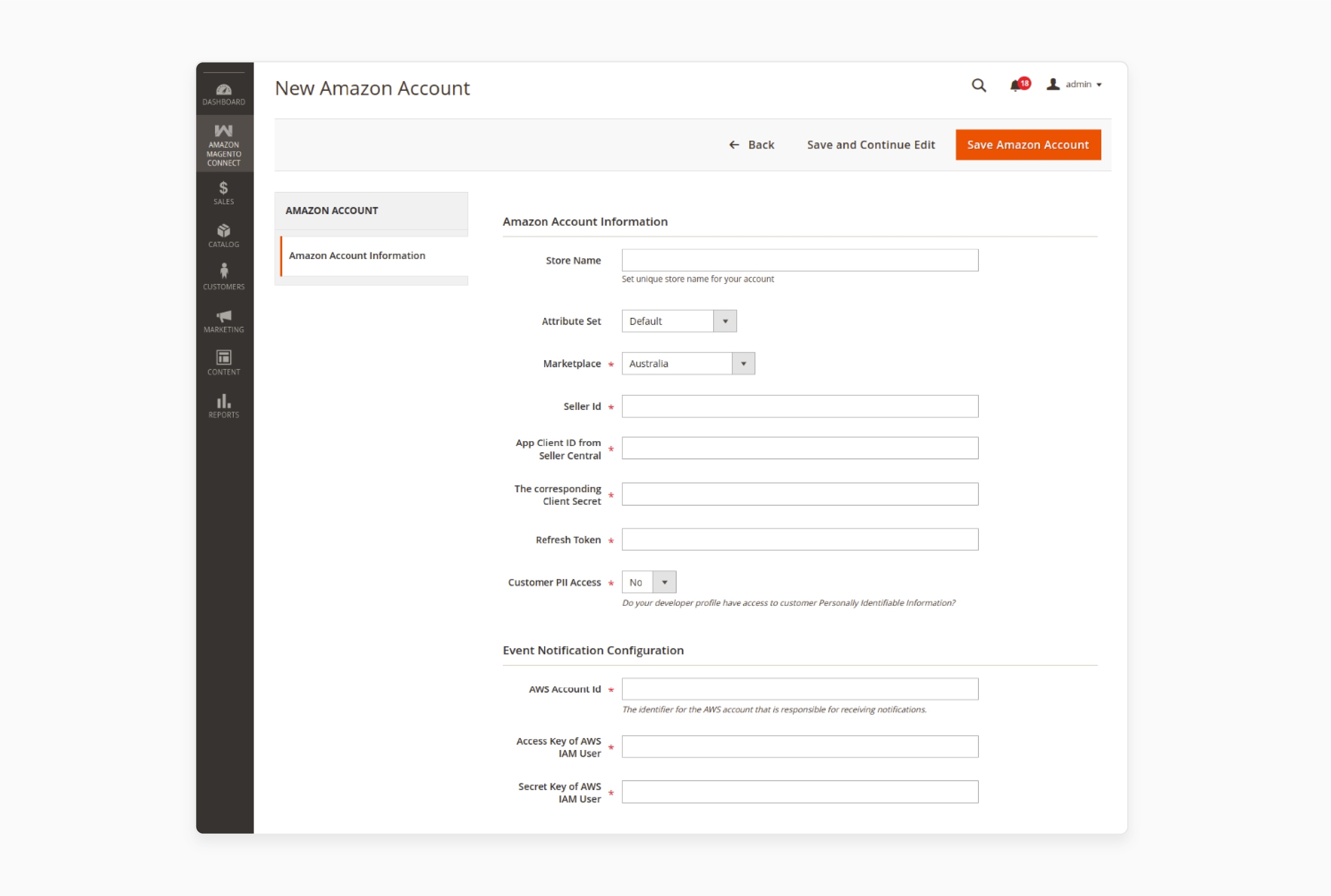Viewport: 1331px width, 896px height.
Task: Click the search magnifier icon
Action: pyautogui.click(x=979, y=85)
